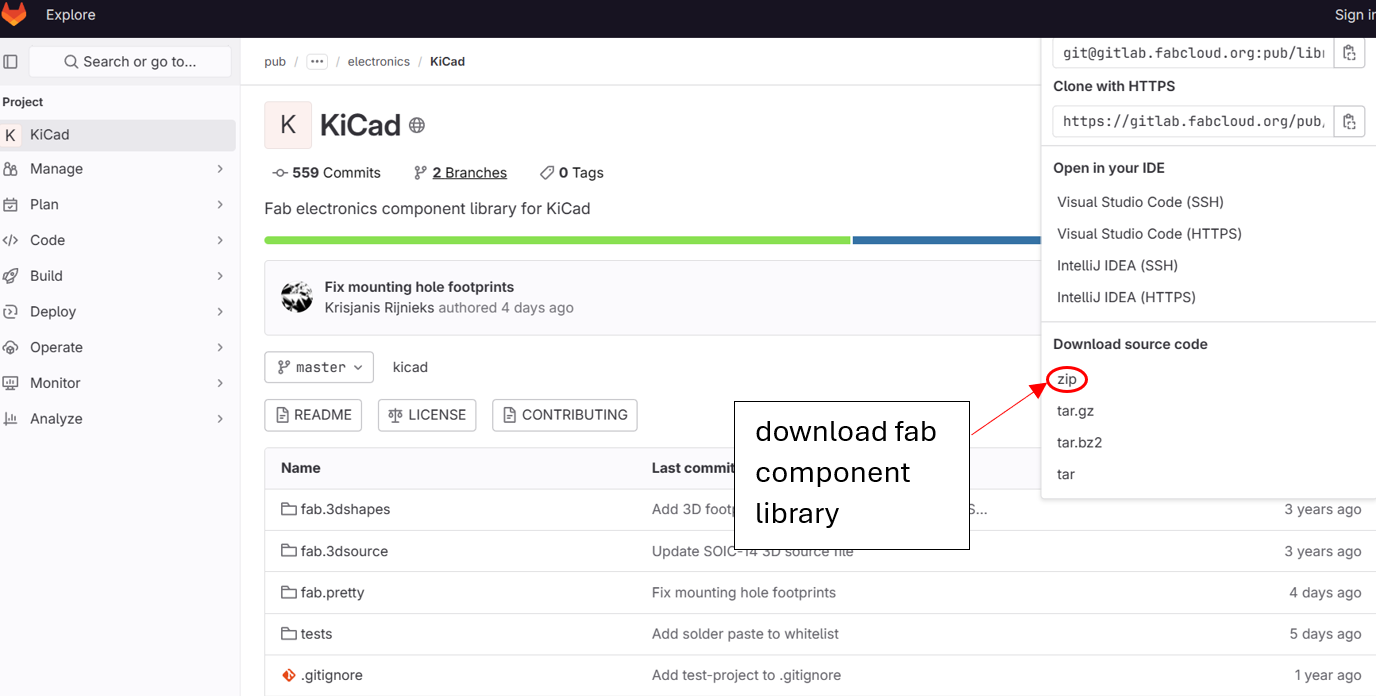1376x696 pixels.
Task: Open the LICENSE button
Action: (427, 415)
